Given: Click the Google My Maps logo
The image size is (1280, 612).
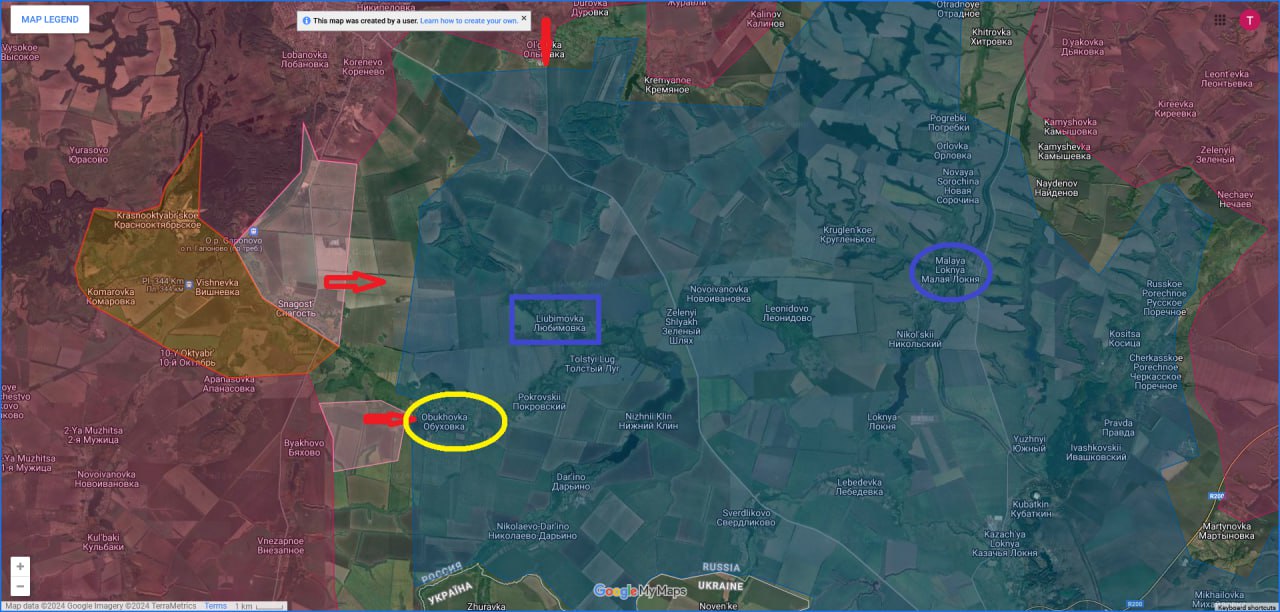Looking at the screenshot, I should [x=640, y=590].
